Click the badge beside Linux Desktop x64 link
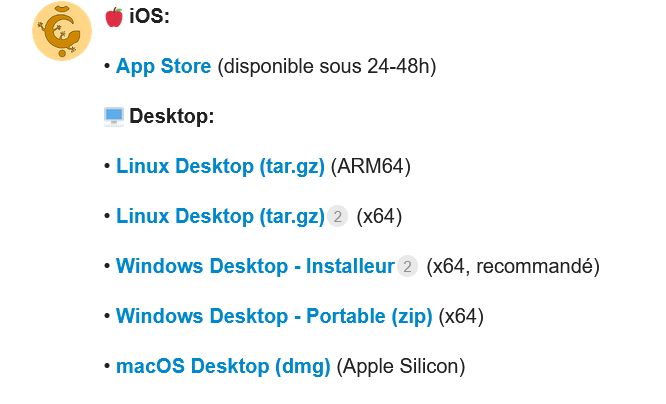The image size is (666, 404). [338, 216]
